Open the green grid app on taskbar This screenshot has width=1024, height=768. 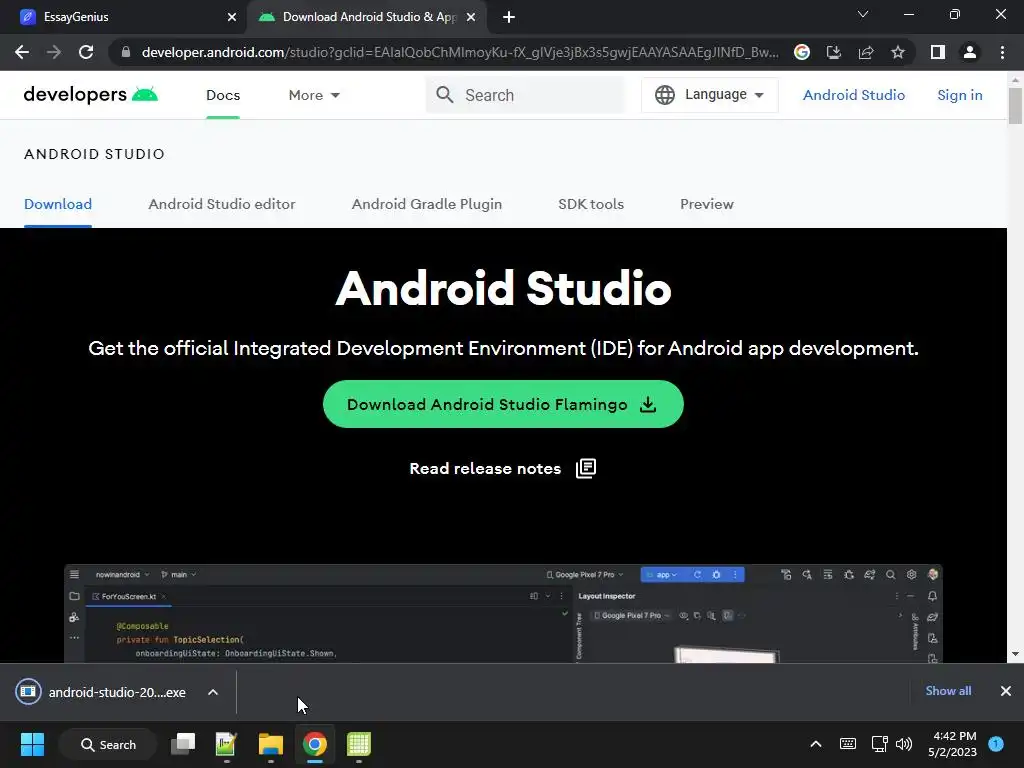click(359, 744)
